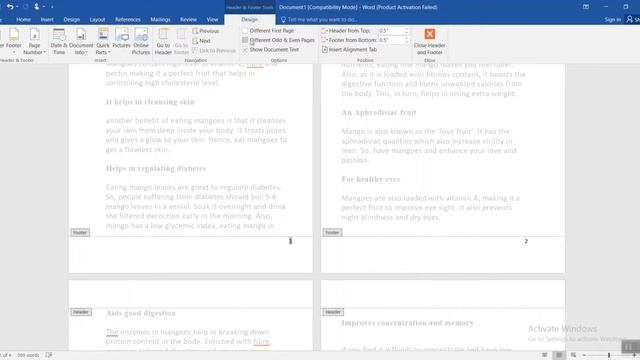The width and height of the screenshot is (640, 360).
Task: Click Close Header and Footer
Action: [429, 41]
